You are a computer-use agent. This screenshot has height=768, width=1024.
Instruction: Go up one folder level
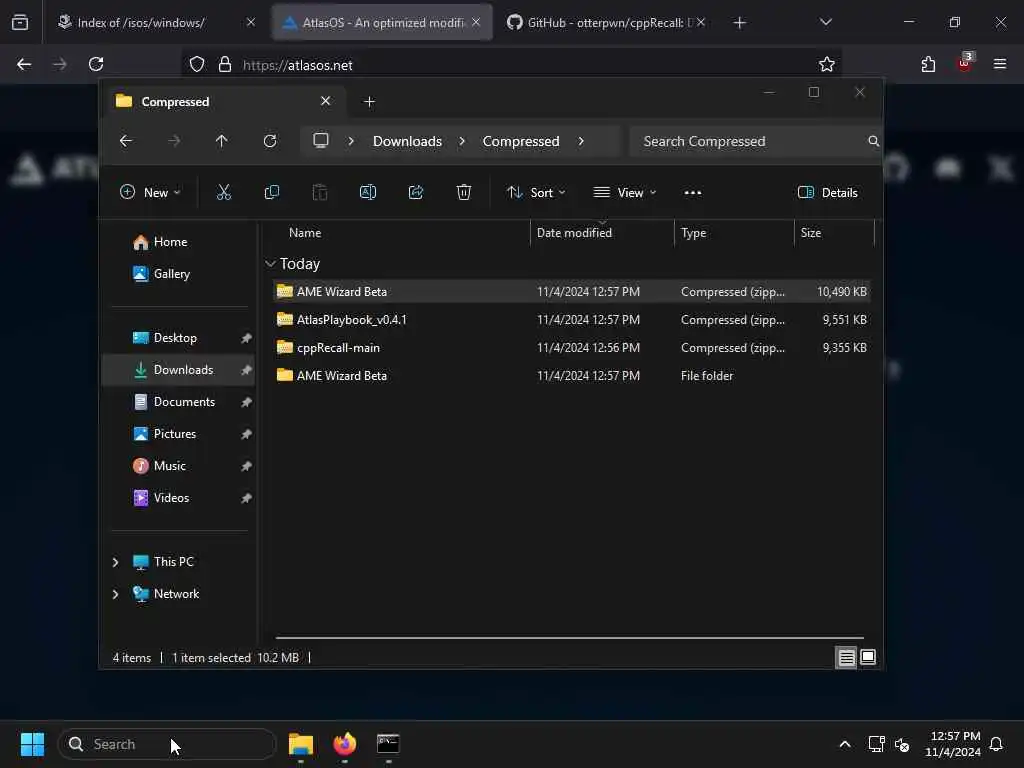click(x=221, y=141)
